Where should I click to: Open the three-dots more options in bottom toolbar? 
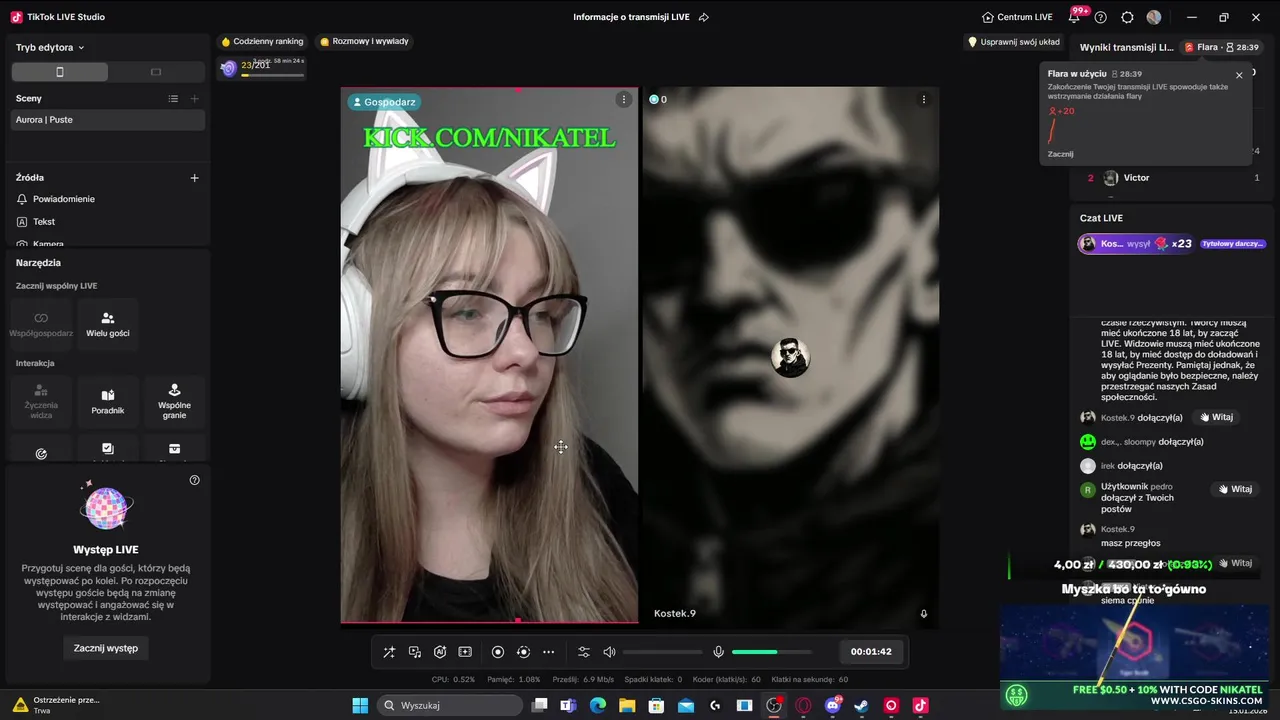548,652
